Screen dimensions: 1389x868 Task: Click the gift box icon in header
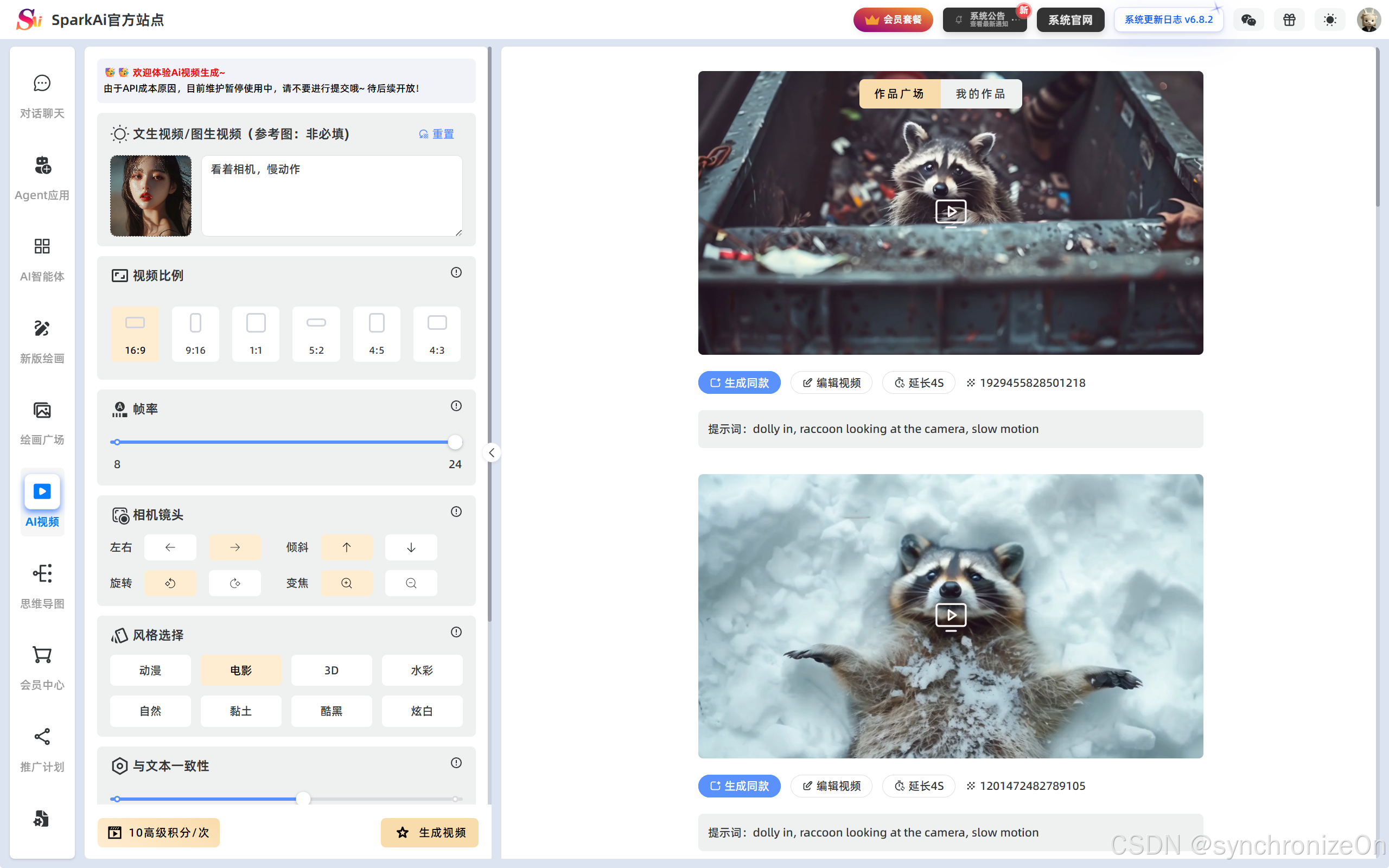click(x=1289, y=20)
